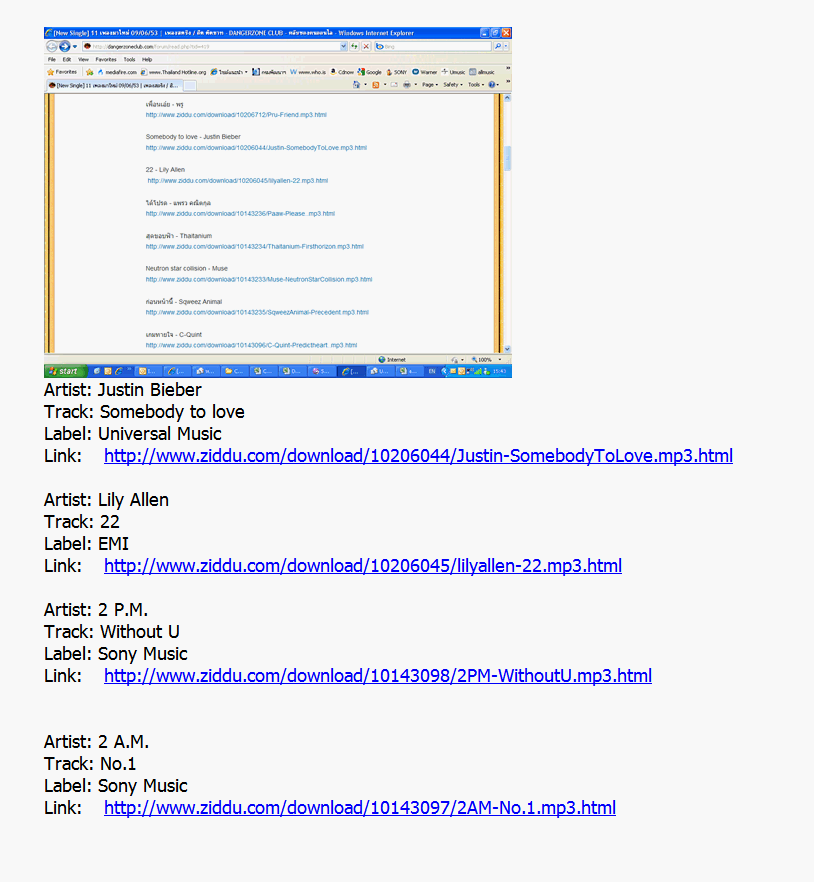Image resolution: width=814 pixels, height=882 pixels.
Task: Open the www.Thailand Hotline.org bookmark
Action: tap(173, 72)
